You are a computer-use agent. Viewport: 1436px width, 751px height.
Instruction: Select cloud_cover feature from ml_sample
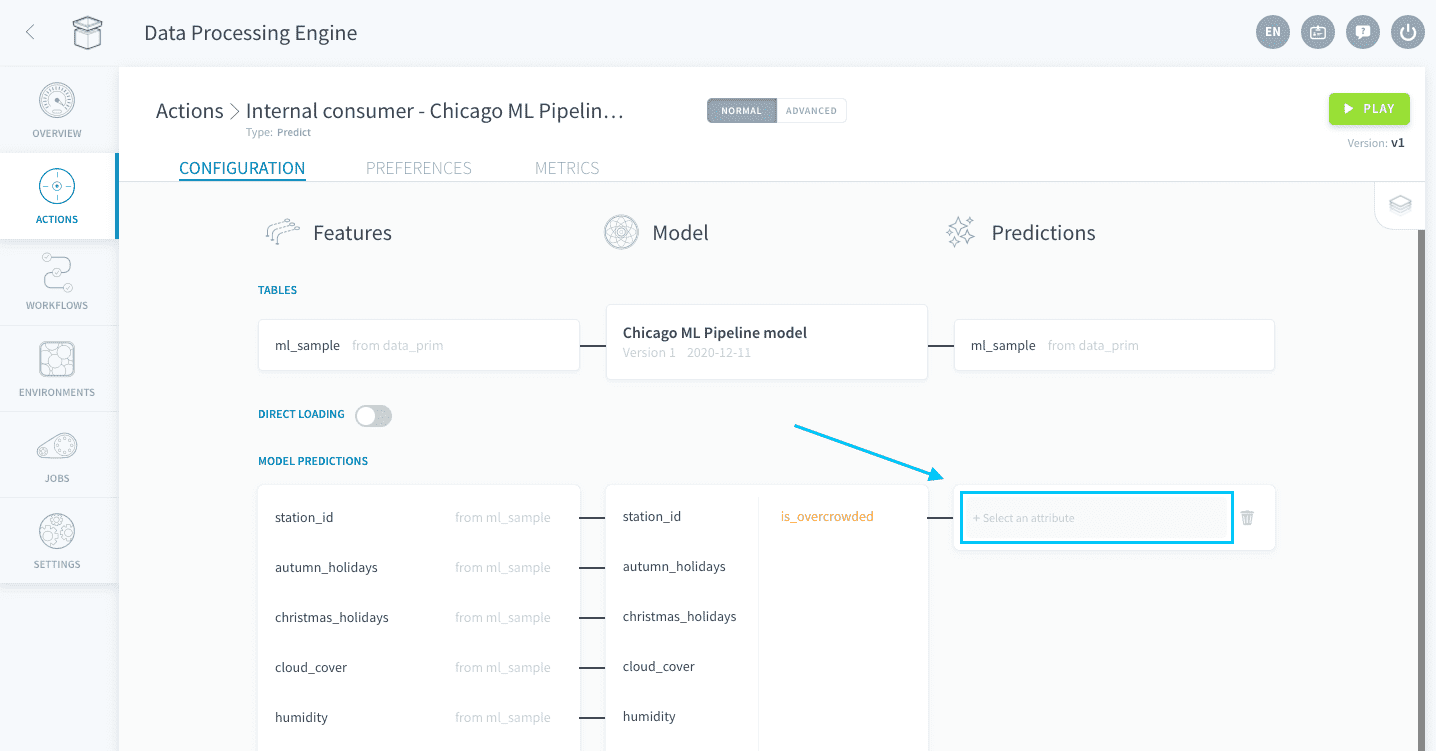419,667
